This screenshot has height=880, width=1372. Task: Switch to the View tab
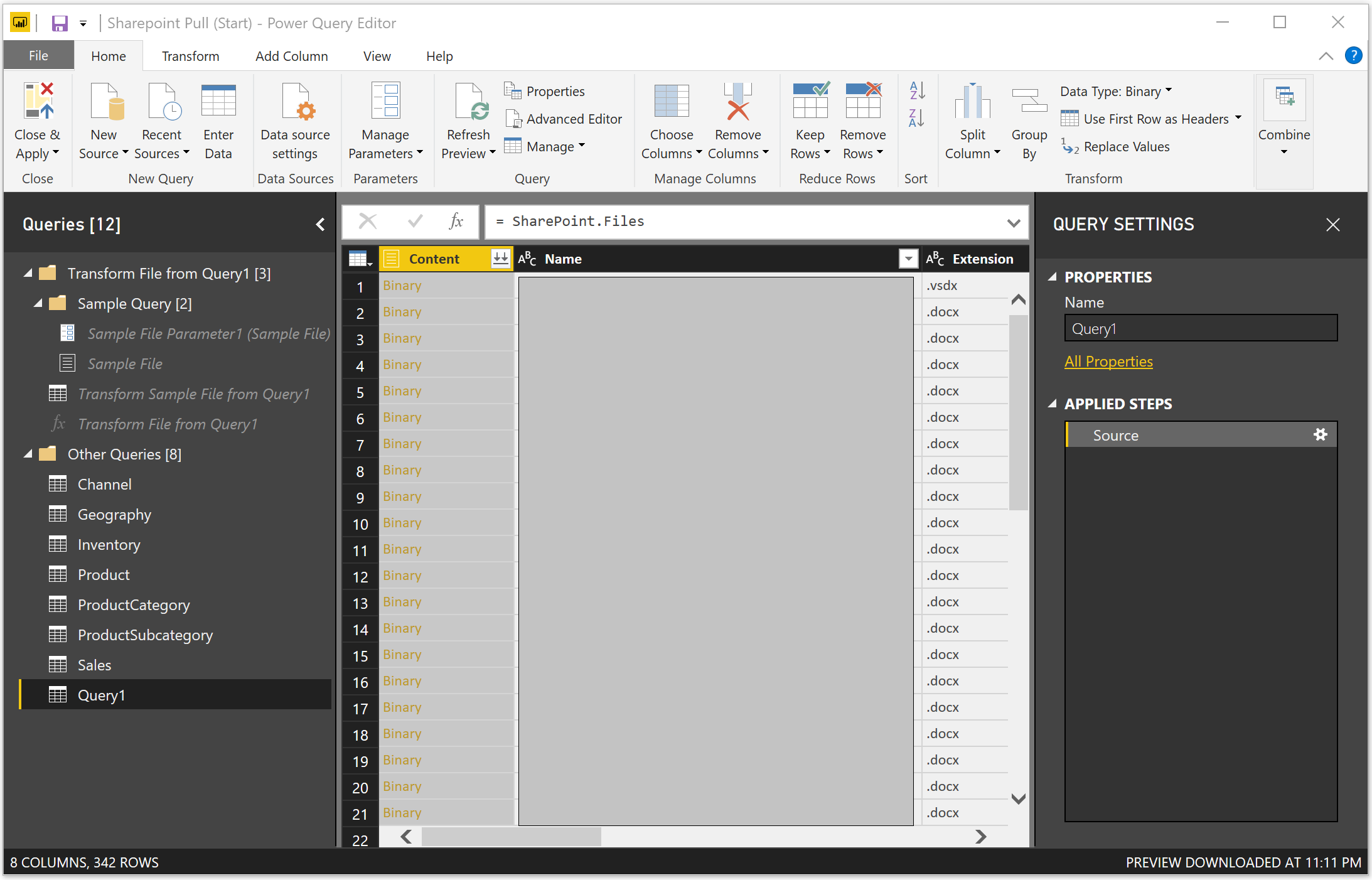click(x=377, y=56)
